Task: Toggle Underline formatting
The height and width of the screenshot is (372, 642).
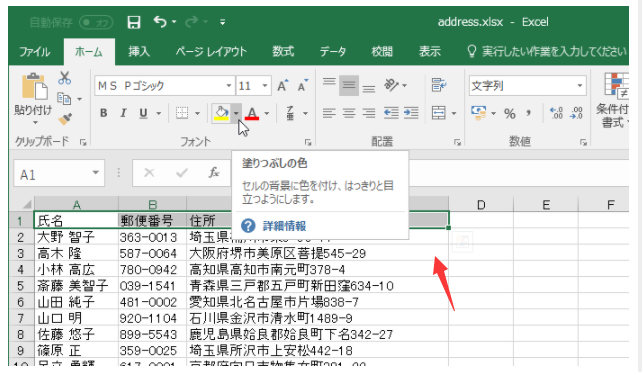Action: click(143, 113)
